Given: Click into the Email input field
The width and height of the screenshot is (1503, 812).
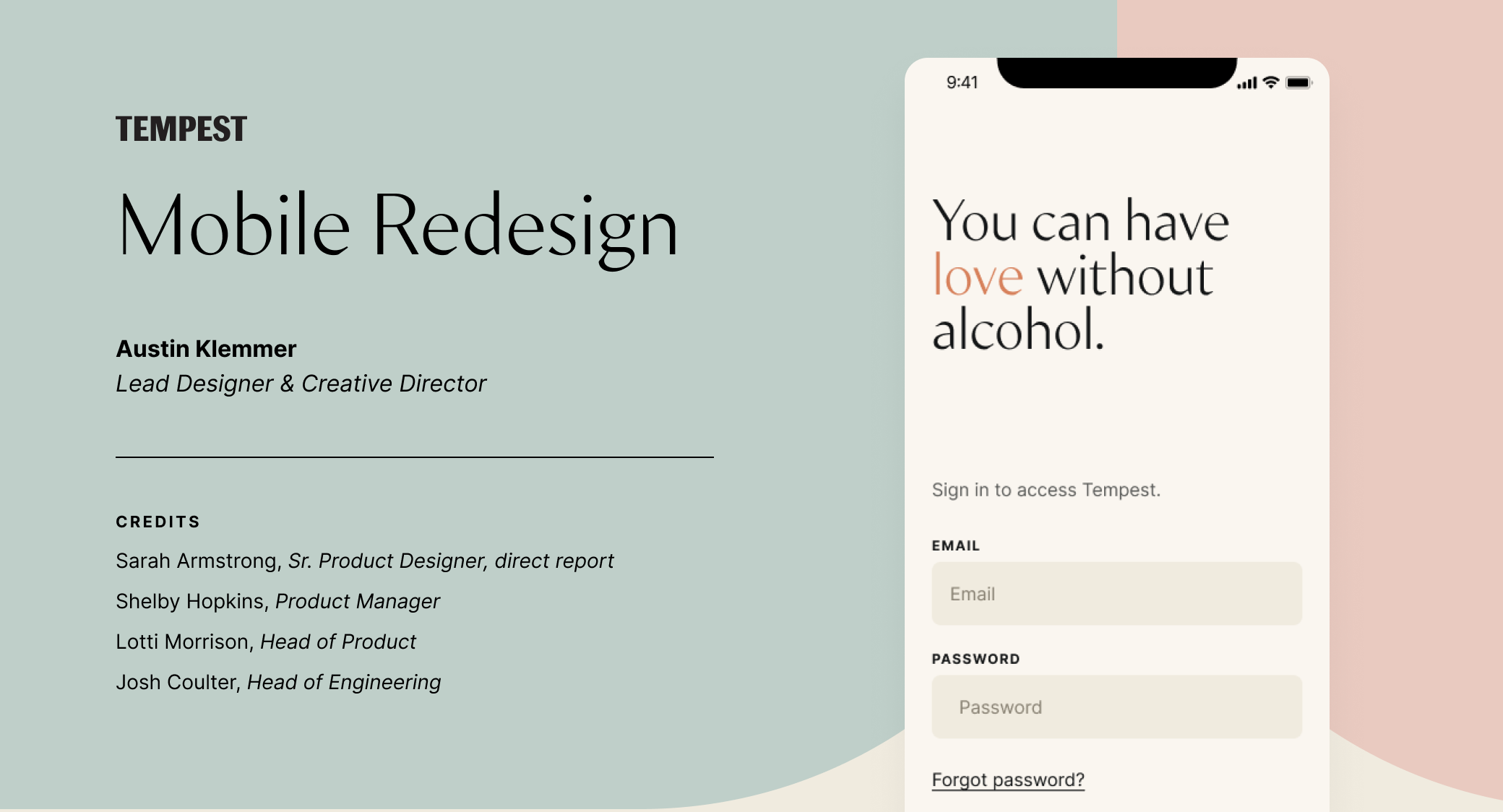Looking at the screenshot, I should 1116,594.
